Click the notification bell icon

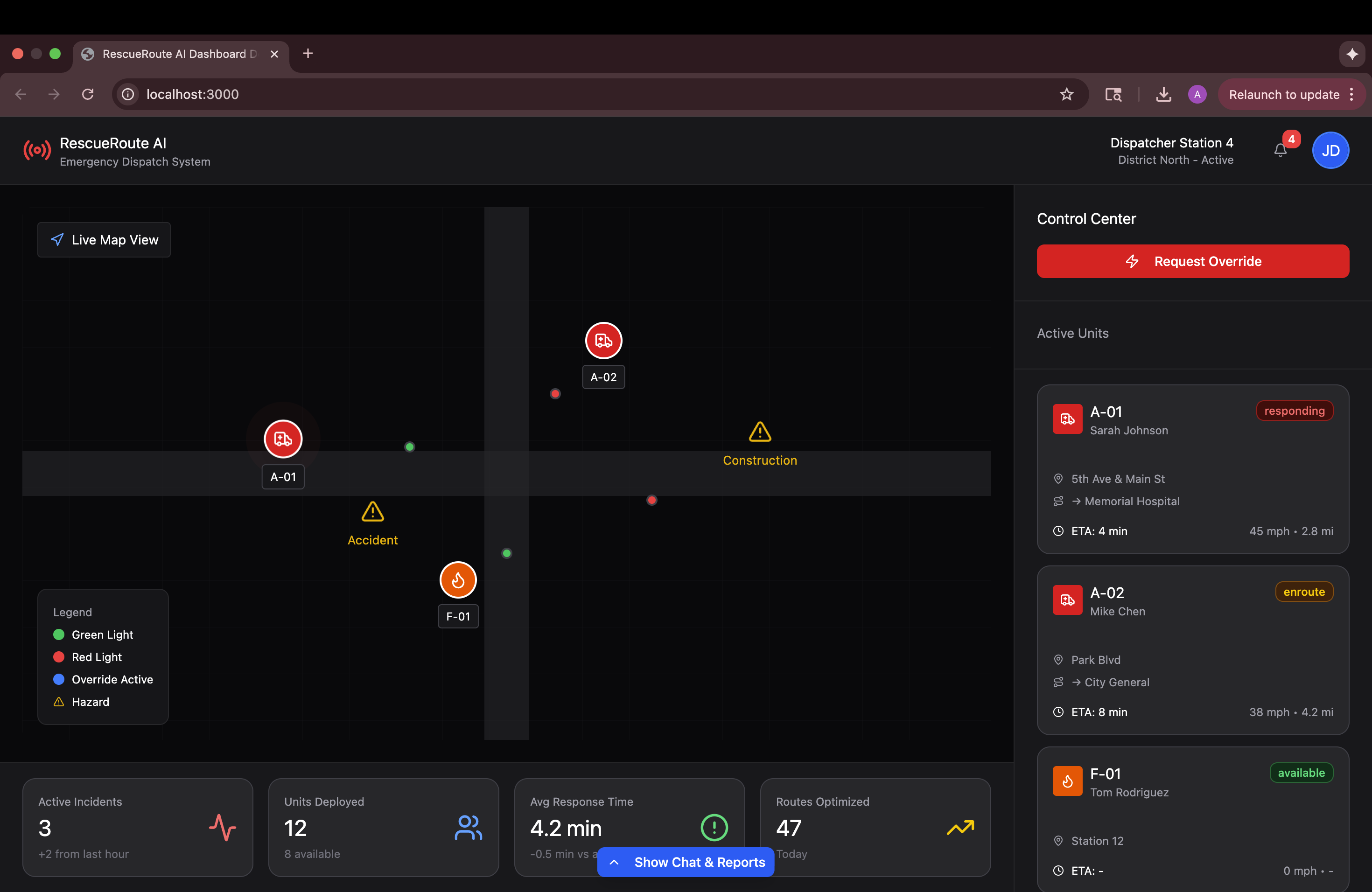pyautogui.click(x=1280, y=150)
